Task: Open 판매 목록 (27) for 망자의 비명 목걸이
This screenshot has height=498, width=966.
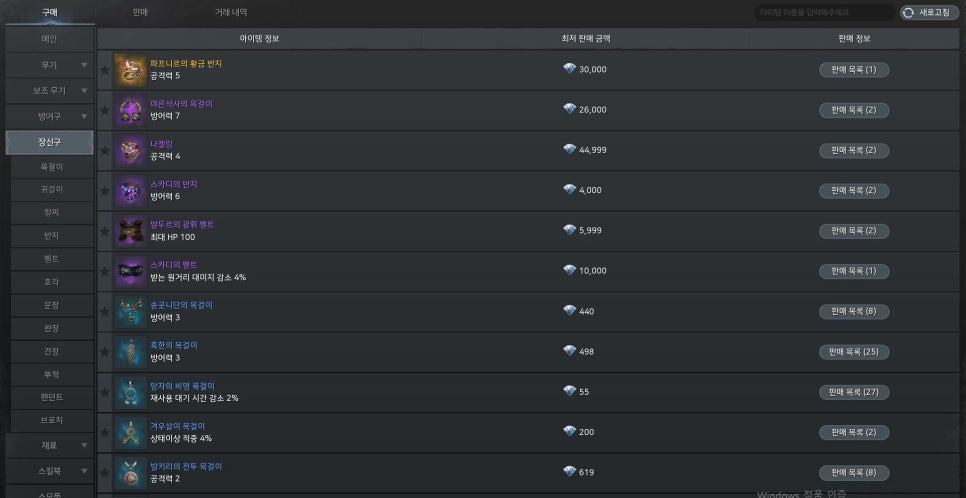Action: [854, 393]
